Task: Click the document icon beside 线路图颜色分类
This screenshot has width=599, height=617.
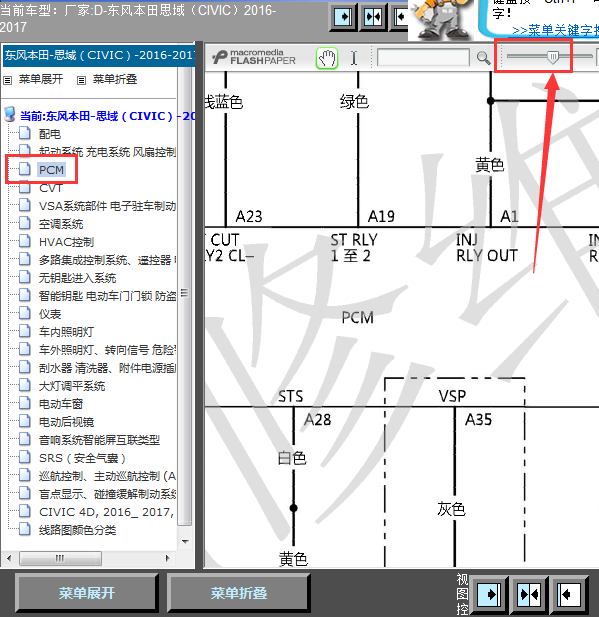Action: 25,530
